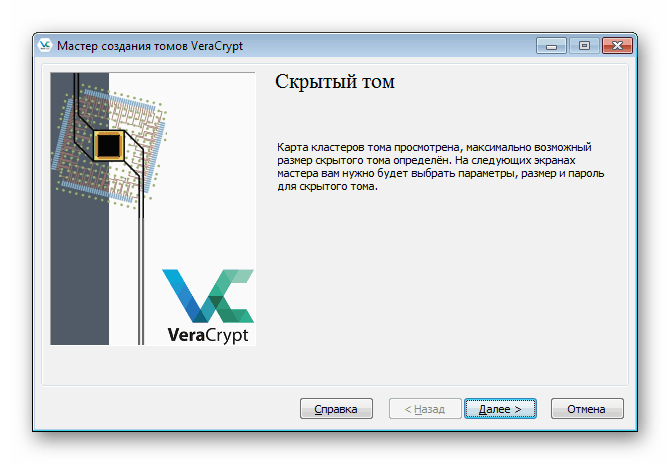Close the VeraCrypt volume creation wizard
This screenshot has width=670, height=464.
click(617, 46)
